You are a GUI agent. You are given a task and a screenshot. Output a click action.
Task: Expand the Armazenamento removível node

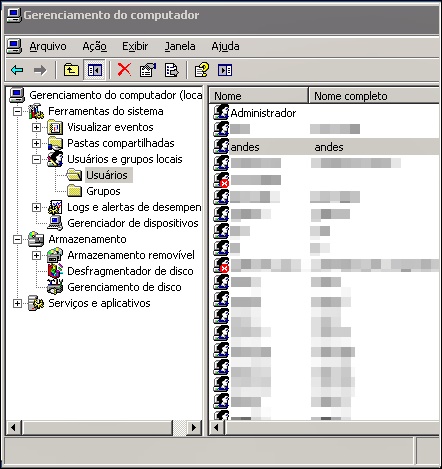pos(36,255)
